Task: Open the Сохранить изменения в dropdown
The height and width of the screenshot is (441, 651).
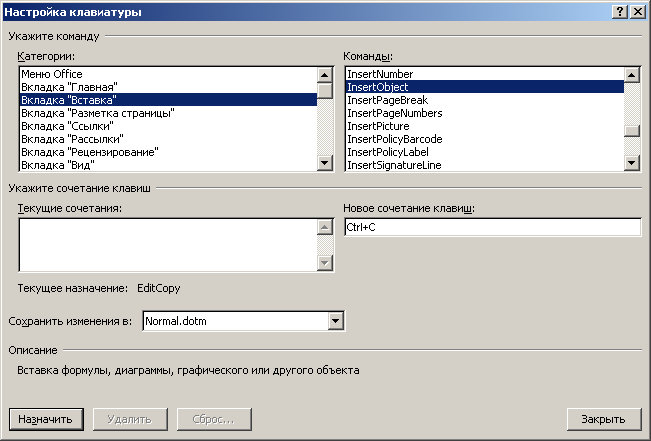Action: 335,321
